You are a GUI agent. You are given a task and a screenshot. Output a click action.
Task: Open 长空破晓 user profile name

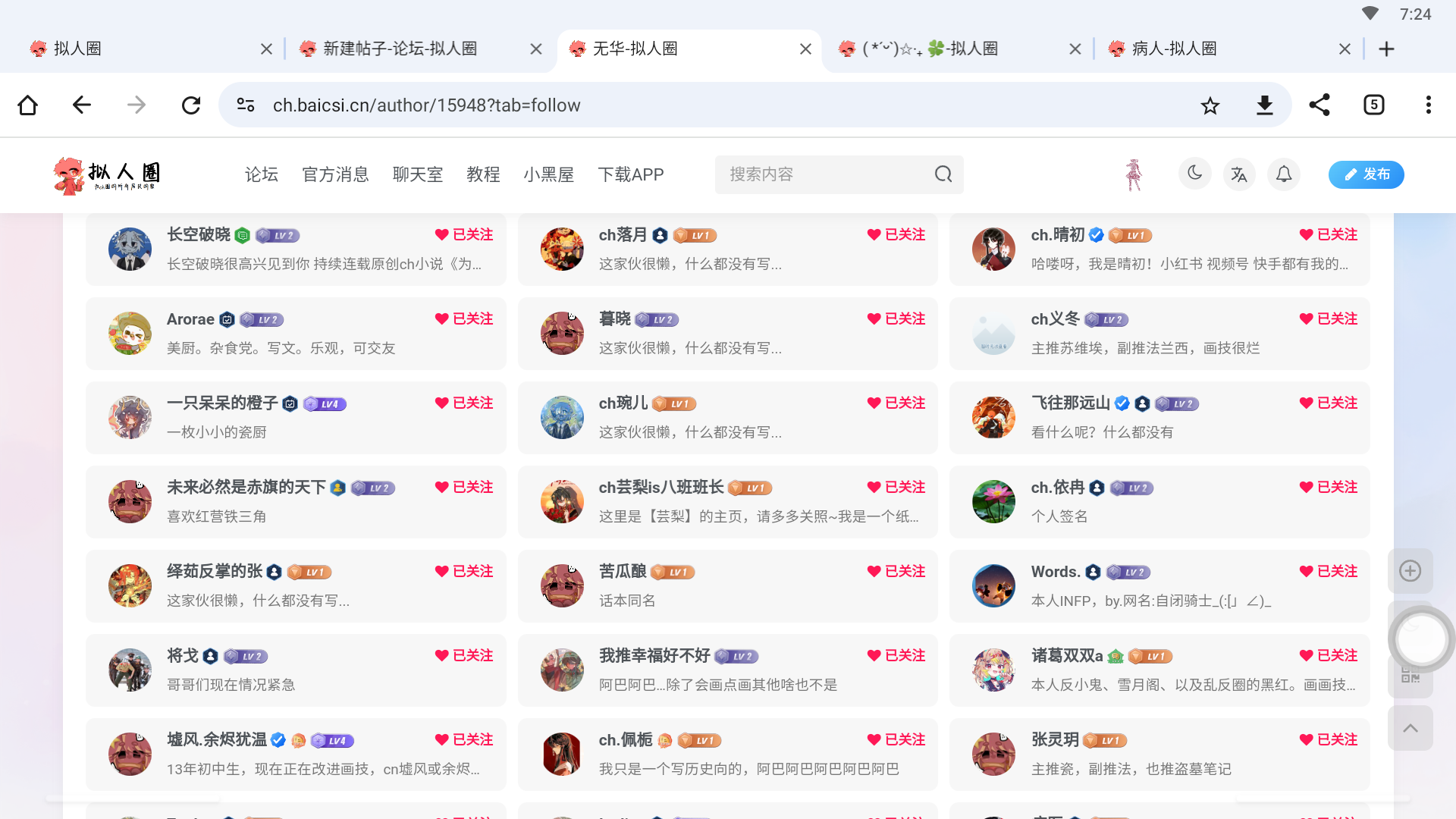(x=199, y=235)
